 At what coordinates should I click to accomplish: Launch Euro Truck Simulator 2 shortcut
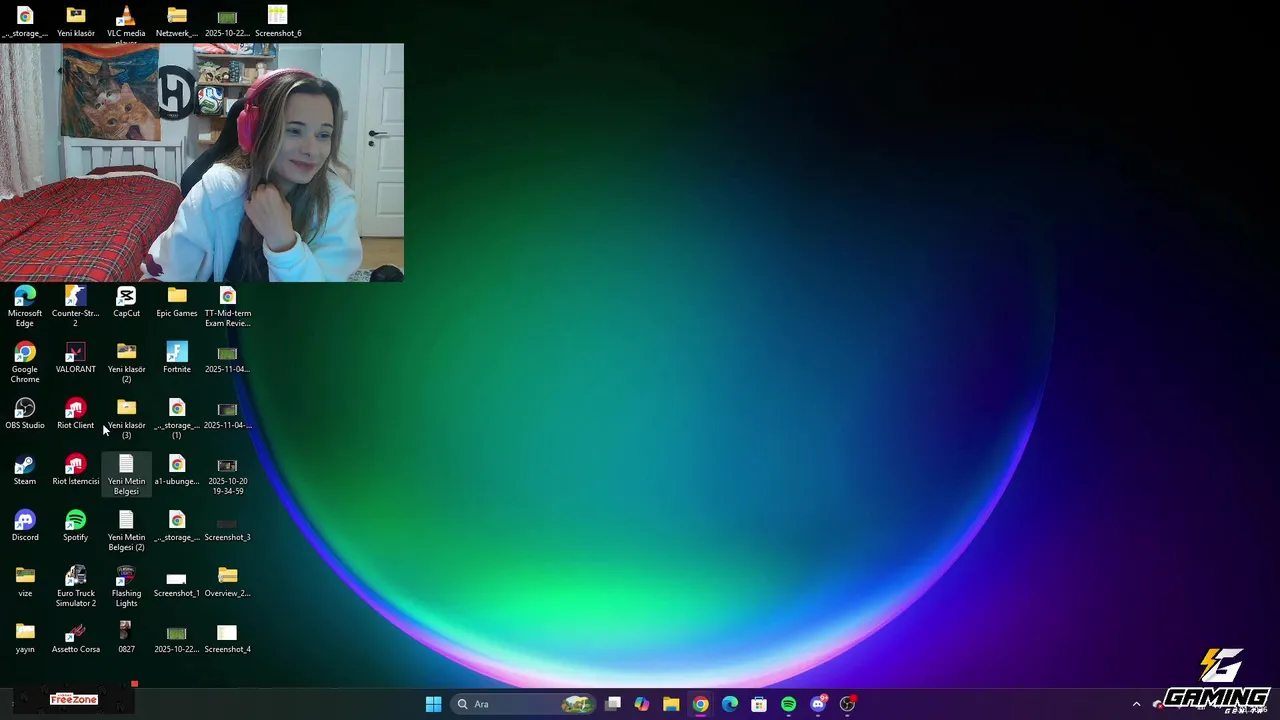[x=75, y=586]
